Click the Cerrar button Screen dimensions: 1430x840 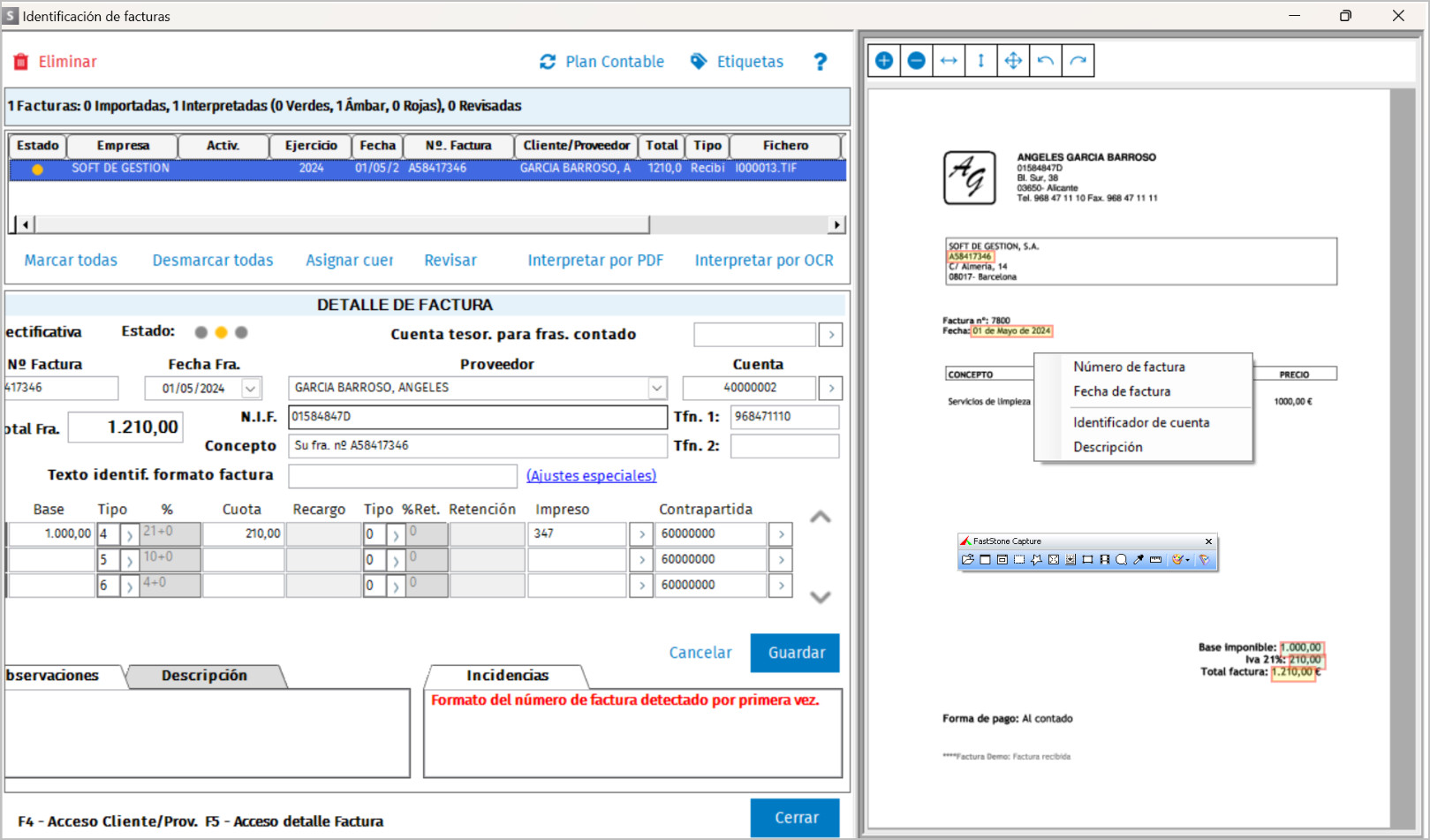pos(795,817)
